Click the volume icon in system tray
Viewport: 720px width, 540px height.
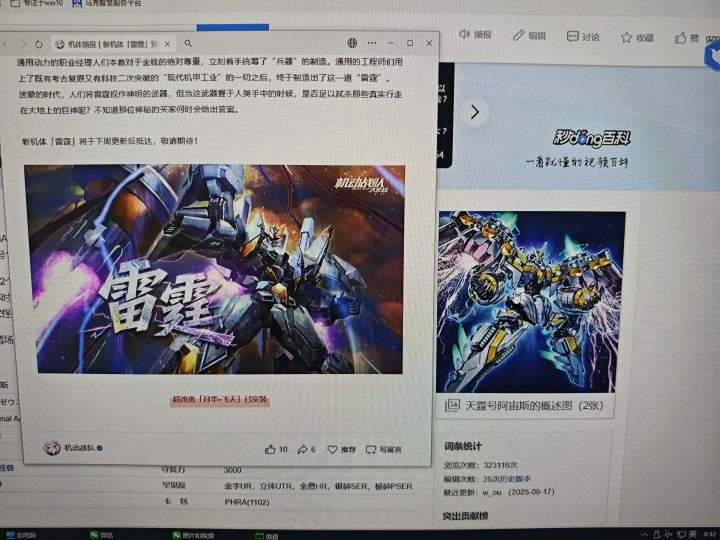(x=669, y=534)
